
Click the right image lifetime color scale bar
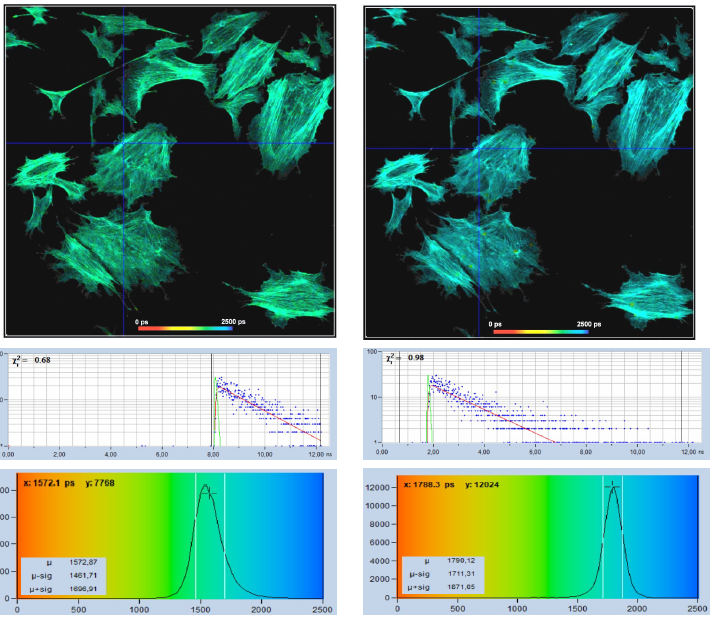(x=539, y=330)
